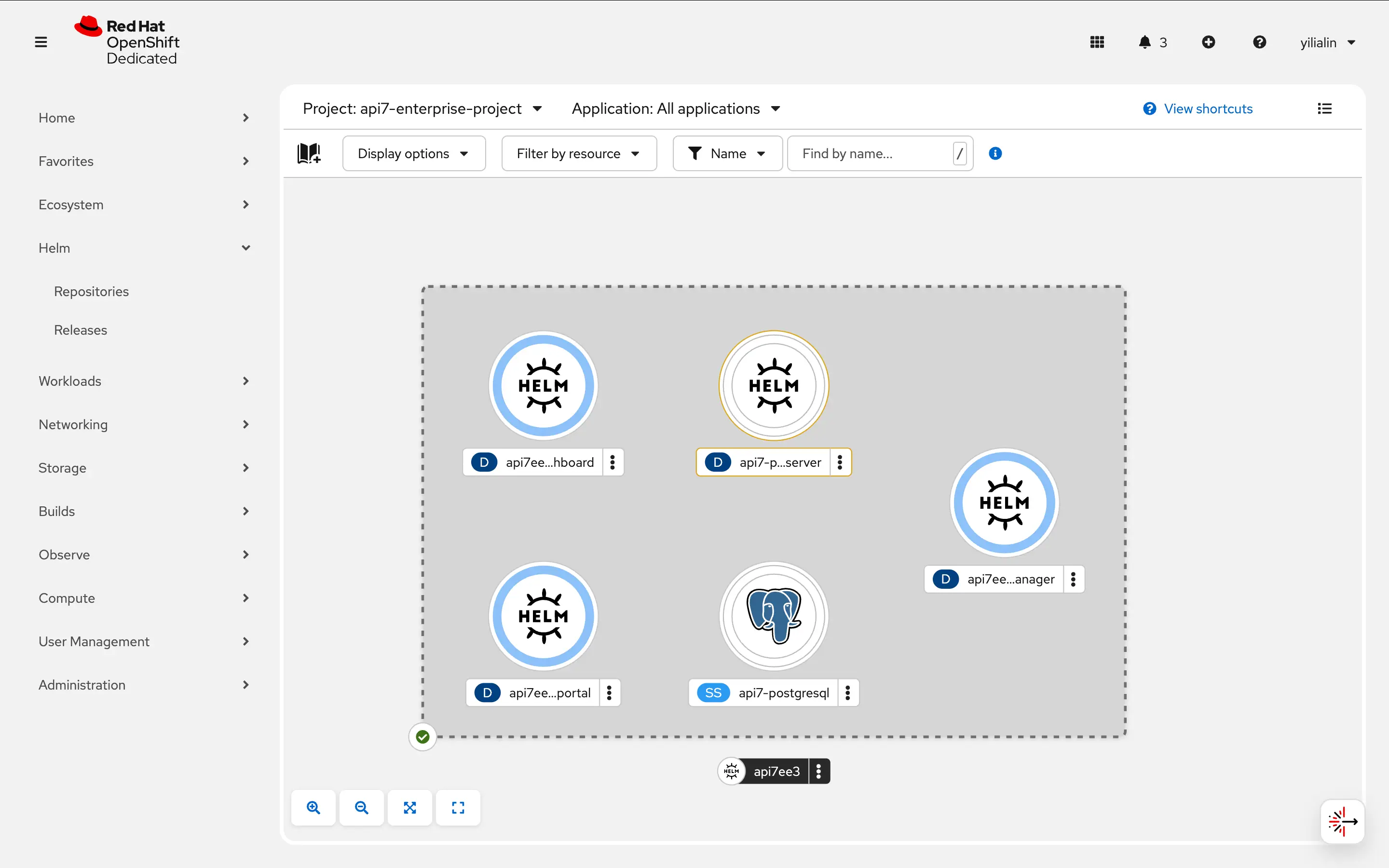Select the api7-postgresql StatefulSet node
The width and height of the screenshot is (1389, 868).
774,616
